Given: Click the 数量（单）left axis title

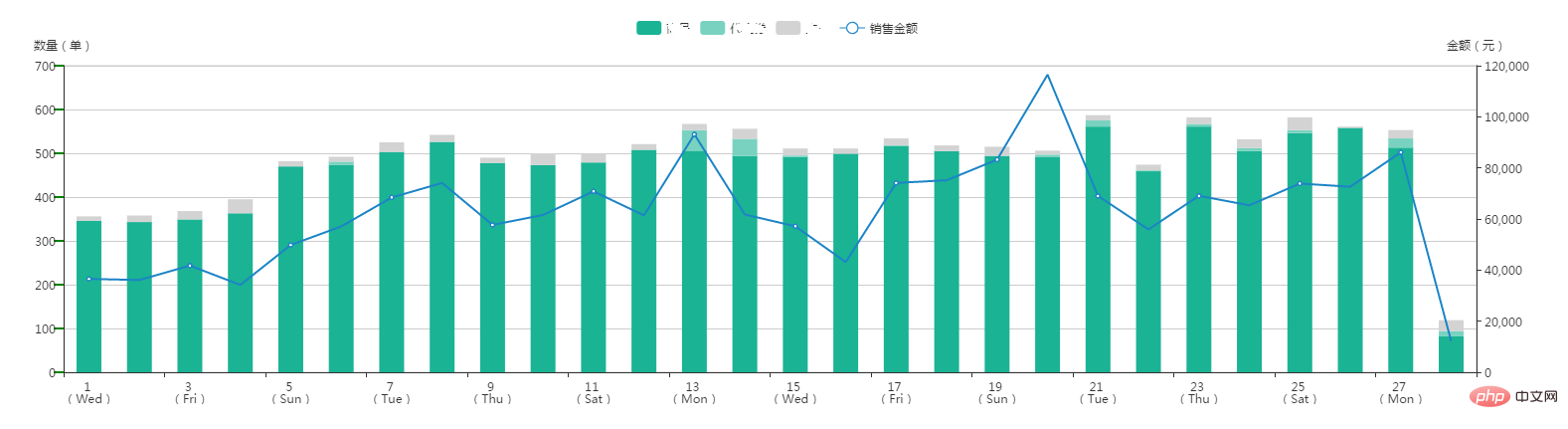Looking at the screenshot, I should (x=62, y=46).
